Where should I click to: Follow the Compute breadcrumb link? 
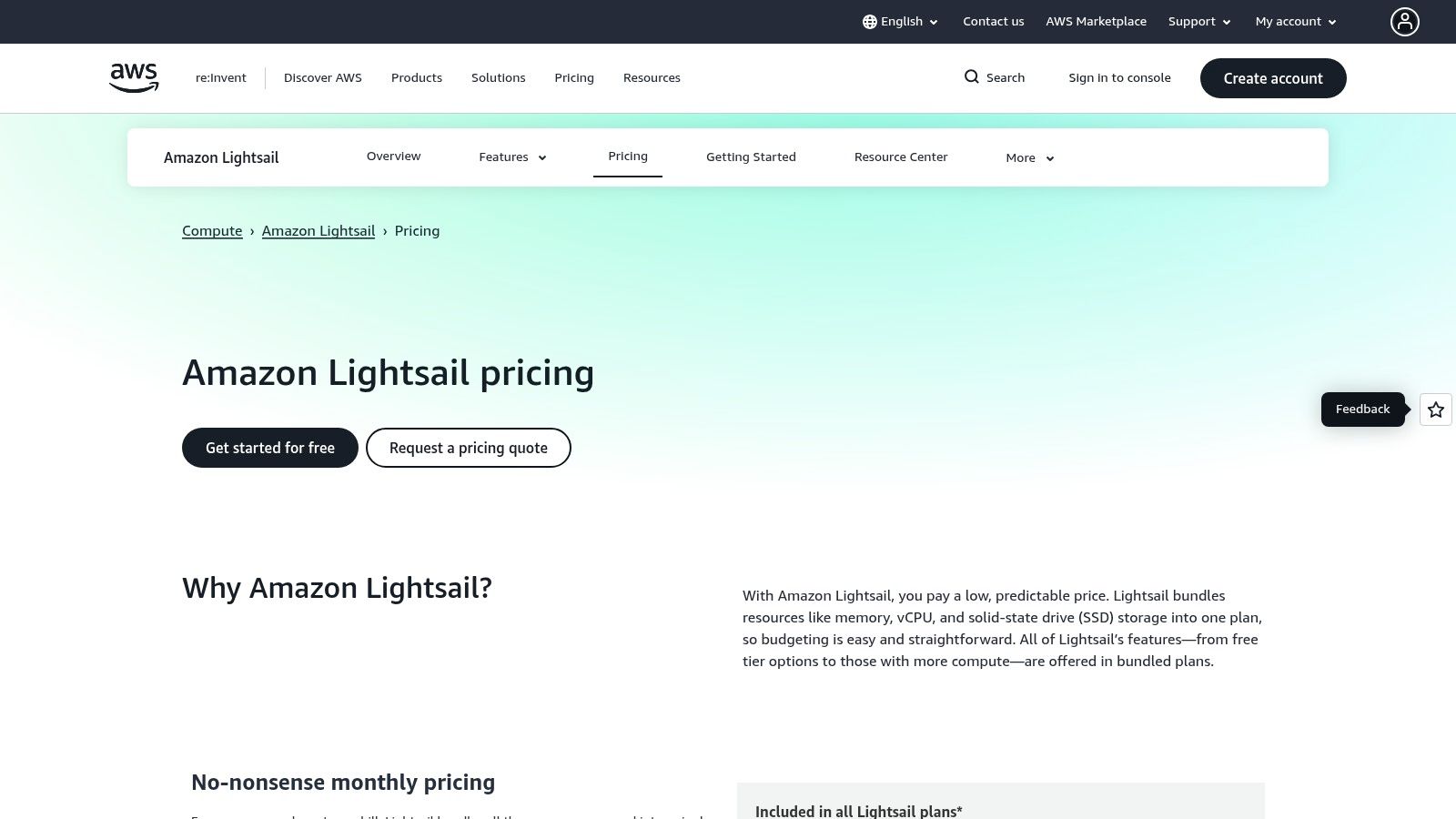[212, 230]
